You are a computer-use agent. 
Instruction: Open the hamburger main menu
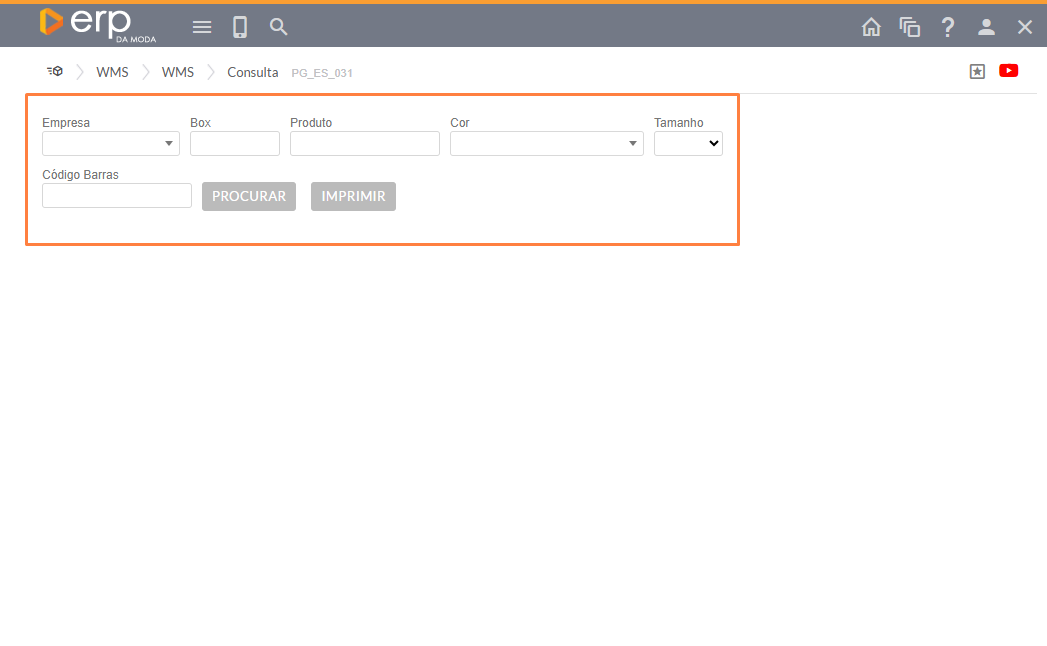tap(202, 27)
